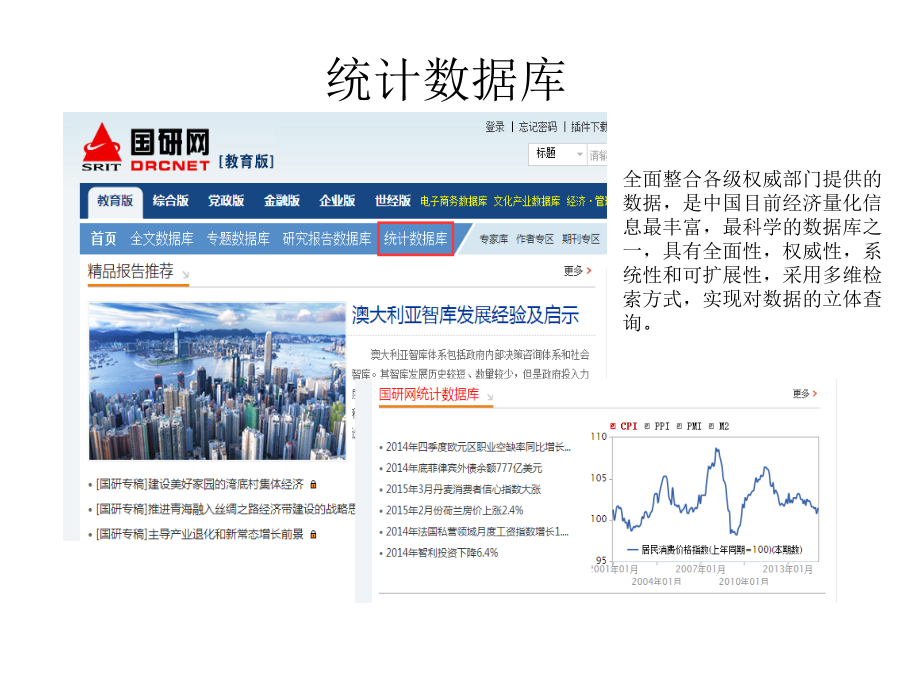900x675 pixels.
Task: Open item 2015年3月丹麦消费者信心指数大涨
Action: point(463,490)
